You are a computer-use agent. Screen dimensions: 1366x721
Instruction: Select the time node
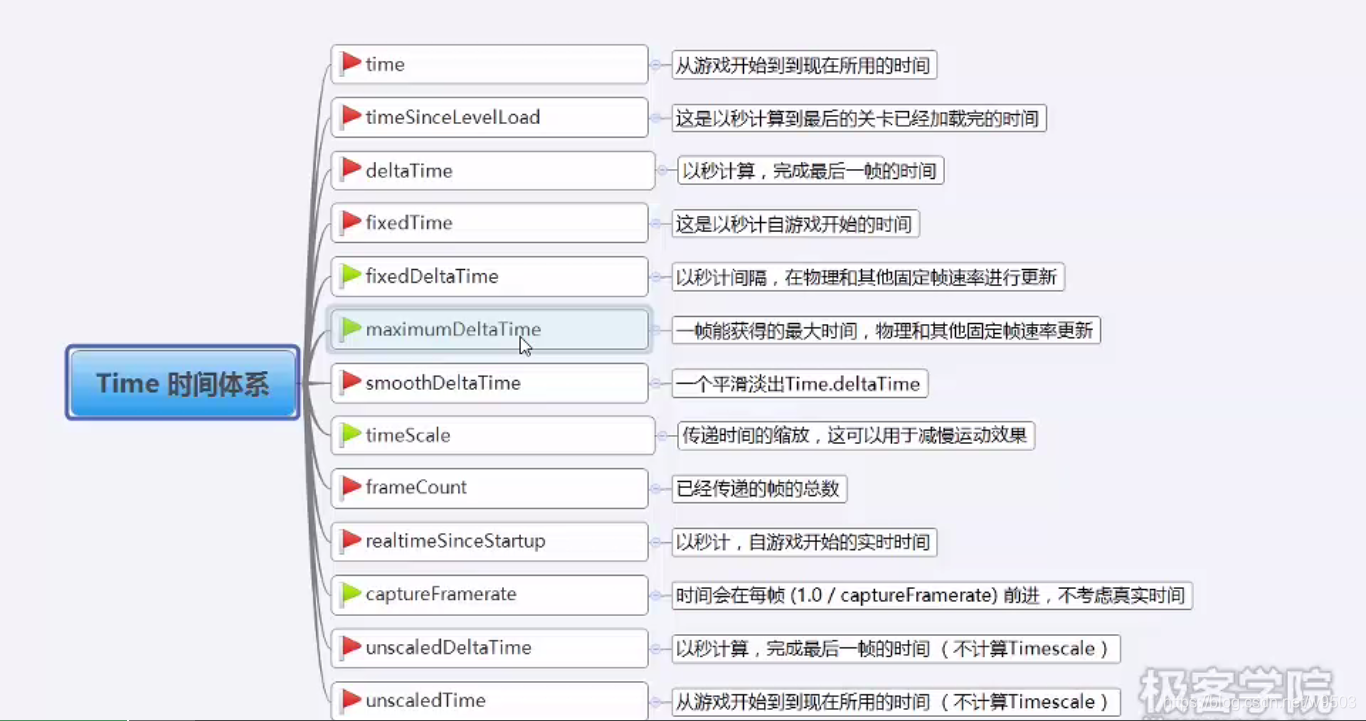coord(490,64)
